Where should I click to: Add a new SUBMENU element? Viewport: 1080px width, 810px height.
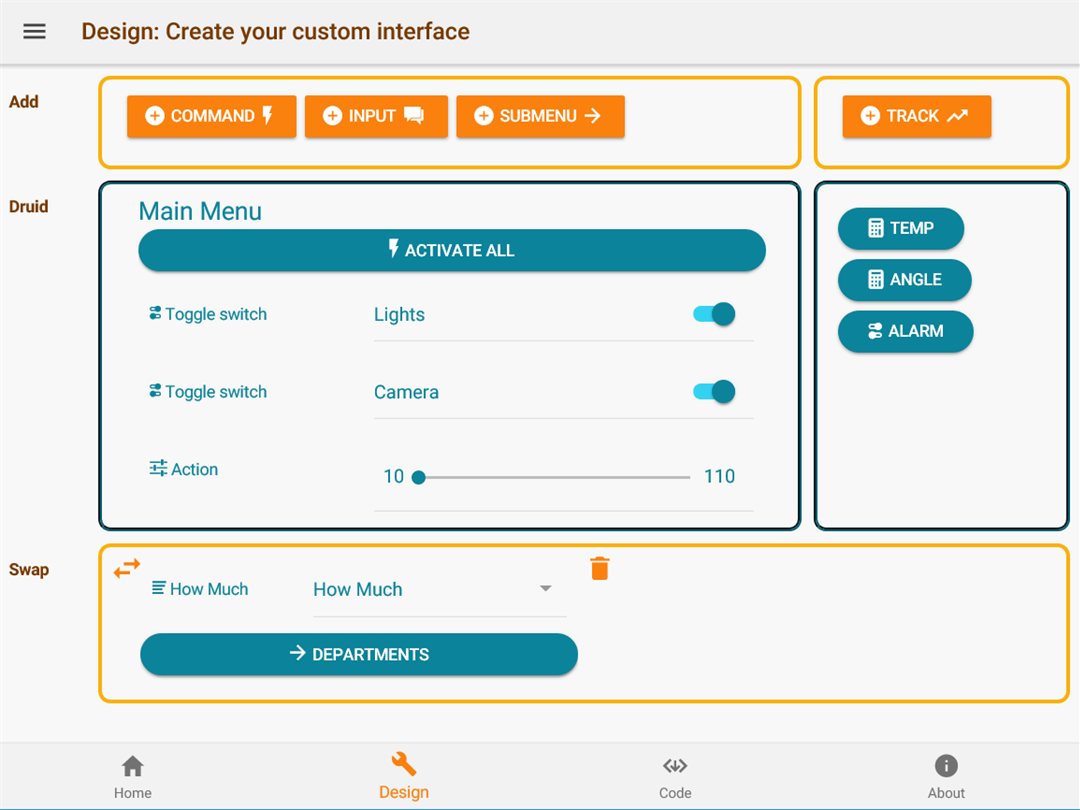click(x=540, y=116)
